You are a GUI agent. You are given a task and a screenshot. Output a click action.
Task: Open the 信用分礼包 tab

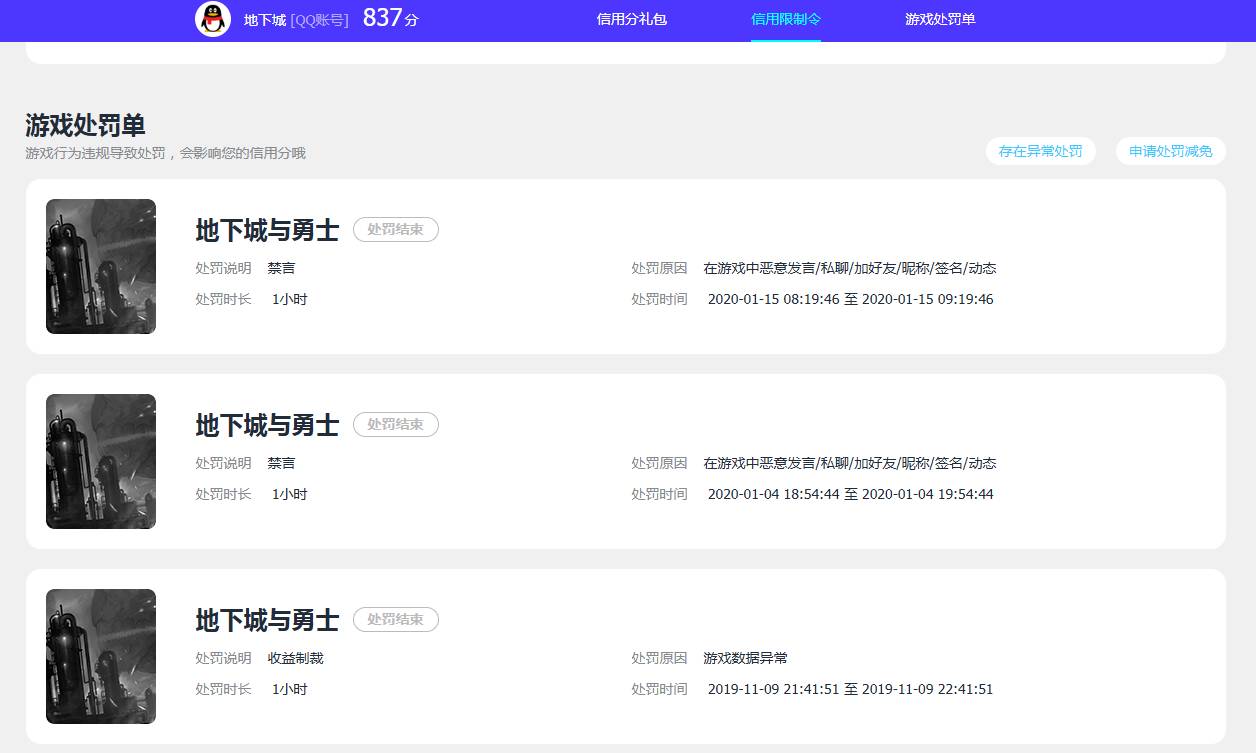pos(631,19)
